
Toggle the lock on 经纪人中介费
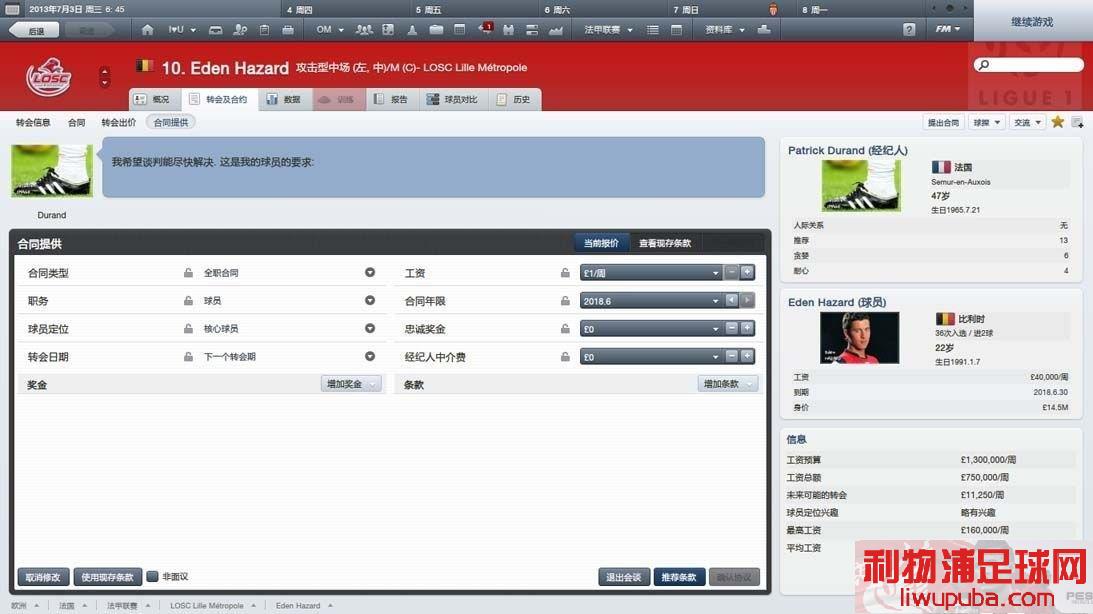[x=565, y=356]
